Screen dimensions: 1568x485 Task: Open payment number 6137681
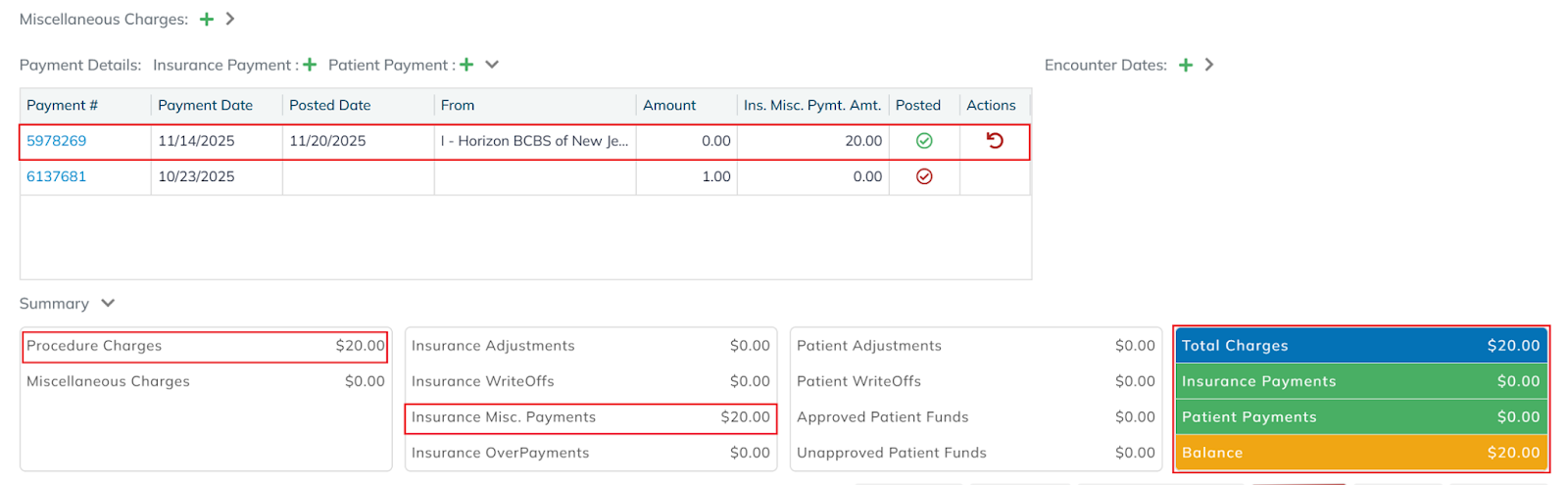[x=57, y=177]
